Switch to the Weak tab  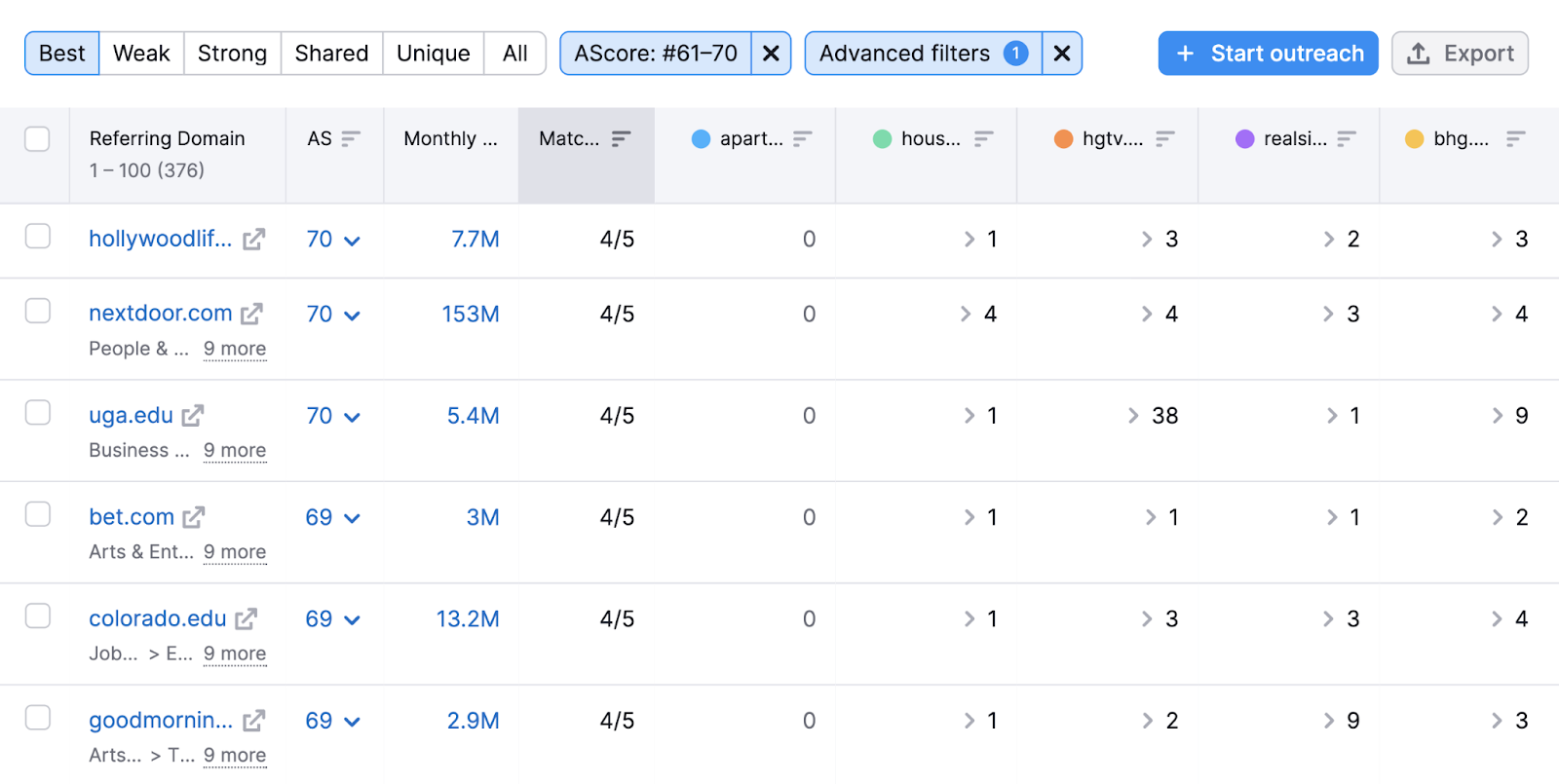pos(141,54)
